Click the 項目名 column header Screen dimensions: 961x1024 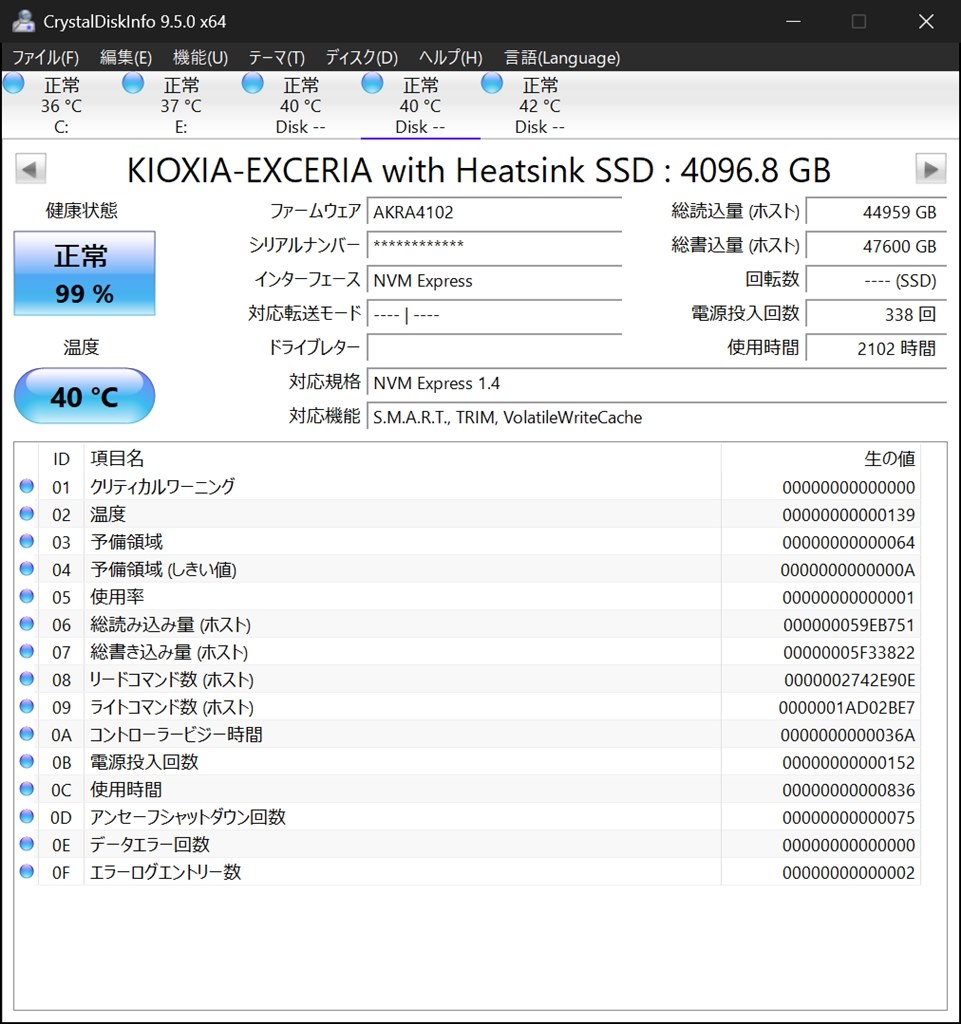coord(402,458)
